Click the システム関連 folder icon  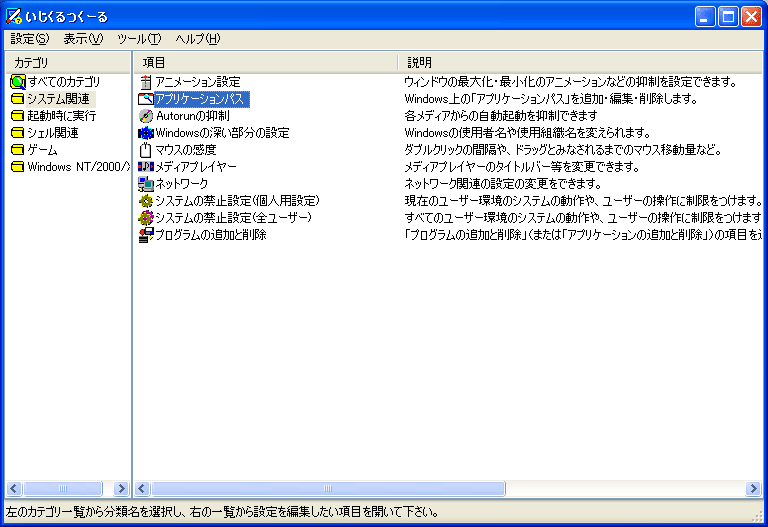coord(18,99)
